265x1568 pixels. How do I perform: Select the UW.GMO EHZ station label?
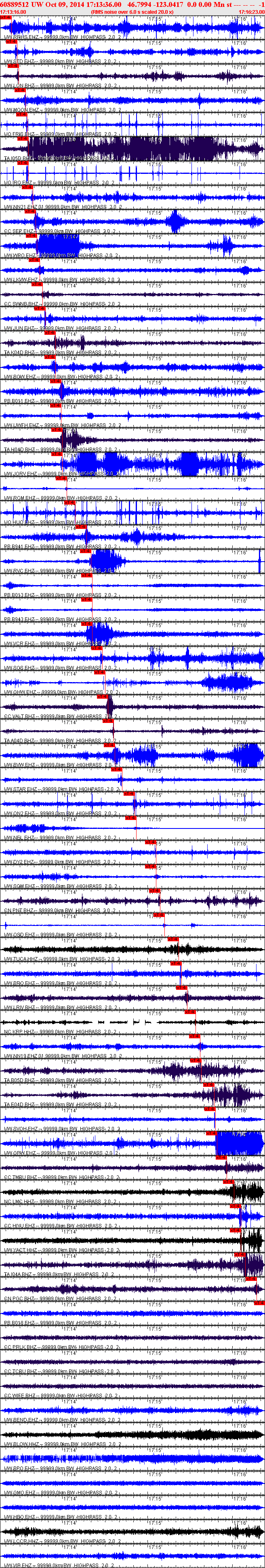tap(60, 1493)
